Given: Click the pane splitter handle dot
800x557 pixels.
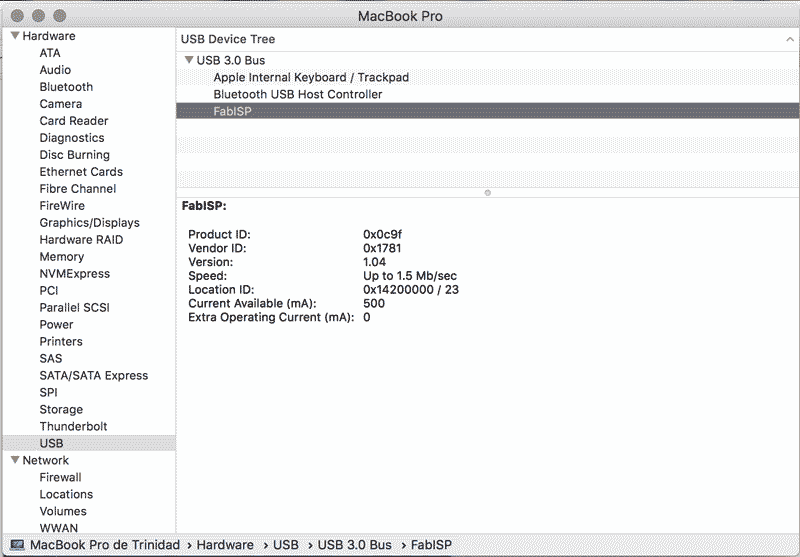Looking at the screenshot, I should pos(487,193).
